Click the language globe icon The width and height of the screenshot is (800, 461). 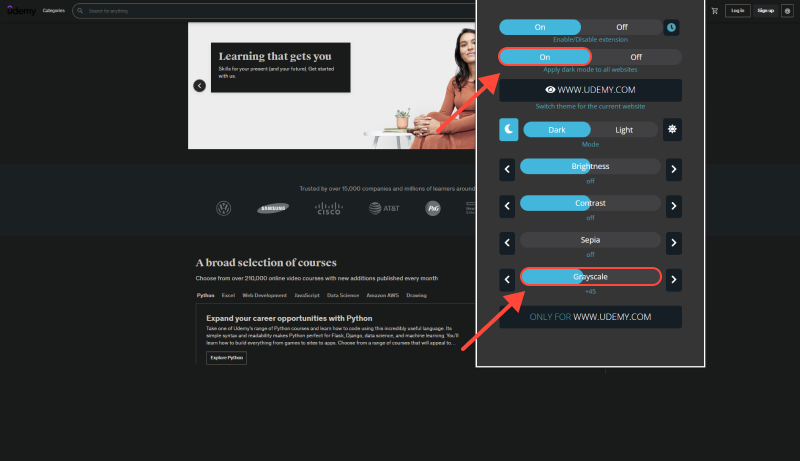pos(787,11)
